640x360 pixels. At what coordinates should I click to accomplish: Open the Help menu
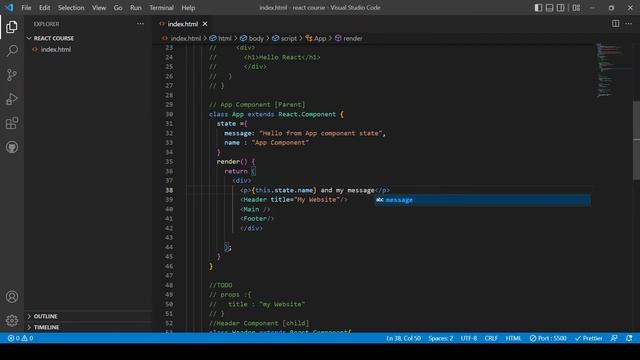coord(188,8)
